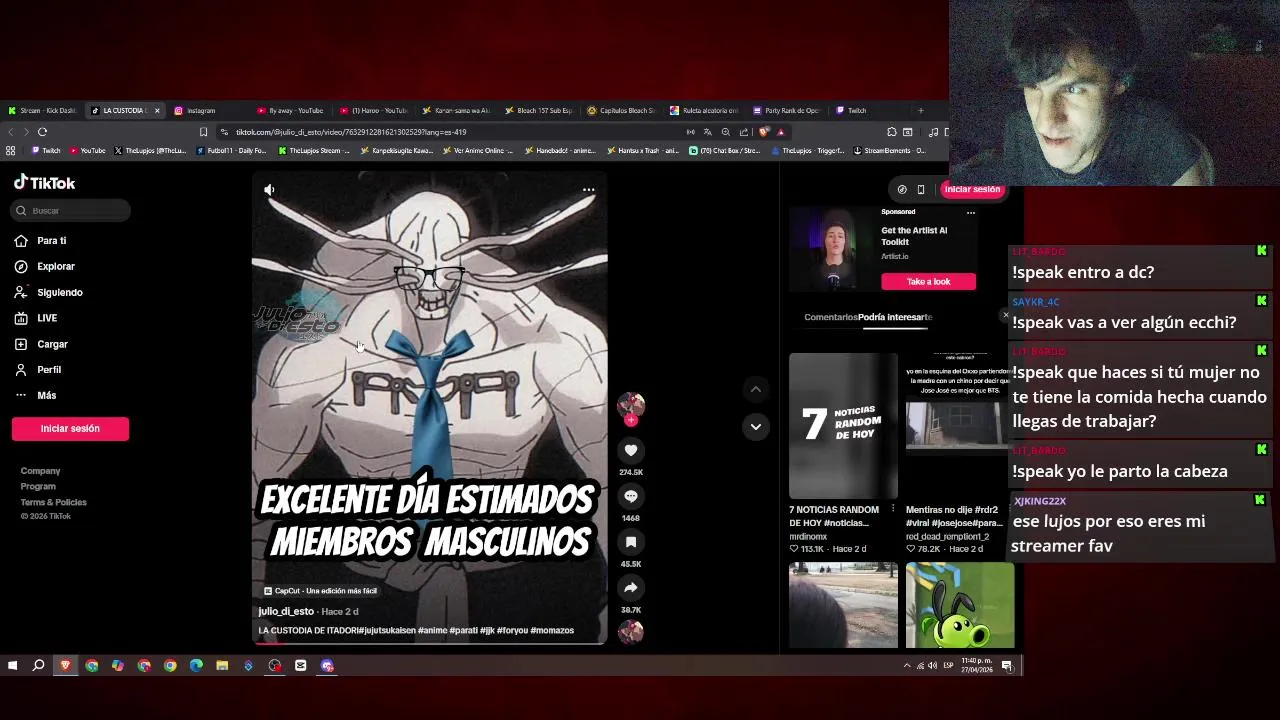Open the Program footer link

38,486
